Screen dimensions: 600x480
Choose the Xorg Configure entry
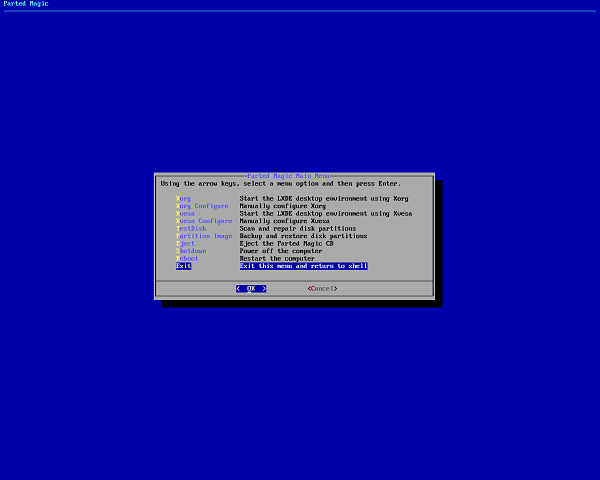[x=202, y=206]
